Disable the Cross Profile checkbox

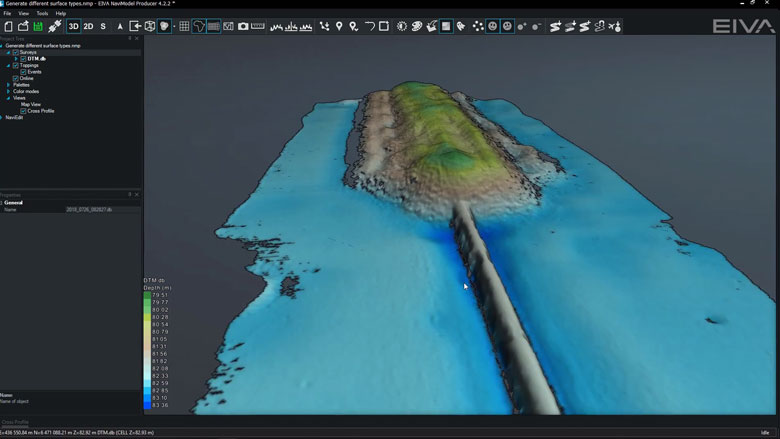tap(23, 111)
